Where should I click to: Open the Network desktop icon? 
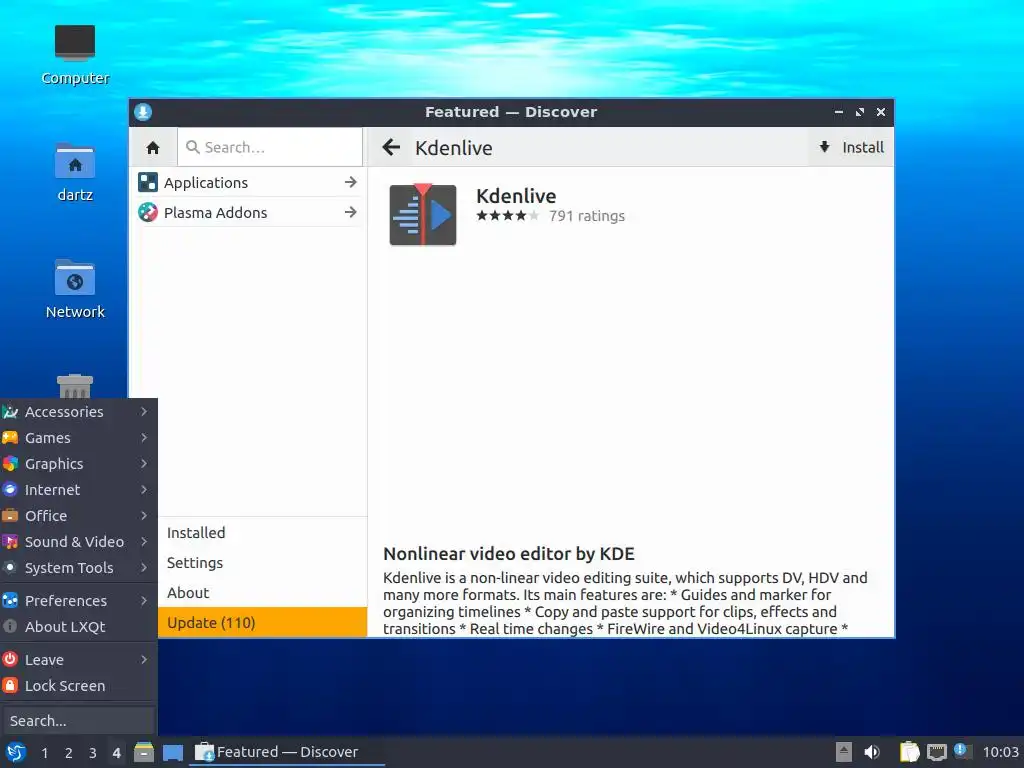[x=74, y=278]
